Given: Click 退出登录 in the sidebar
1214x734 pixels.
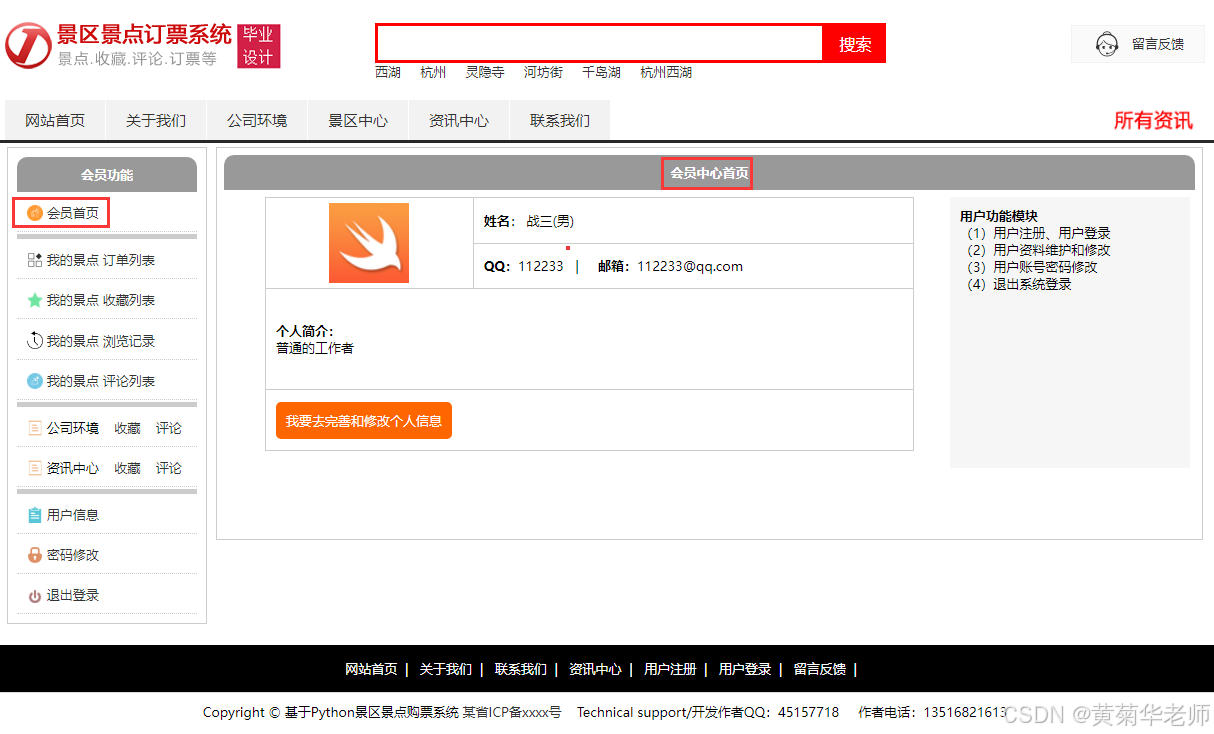Looking at the screenshot, I should 73,595.
